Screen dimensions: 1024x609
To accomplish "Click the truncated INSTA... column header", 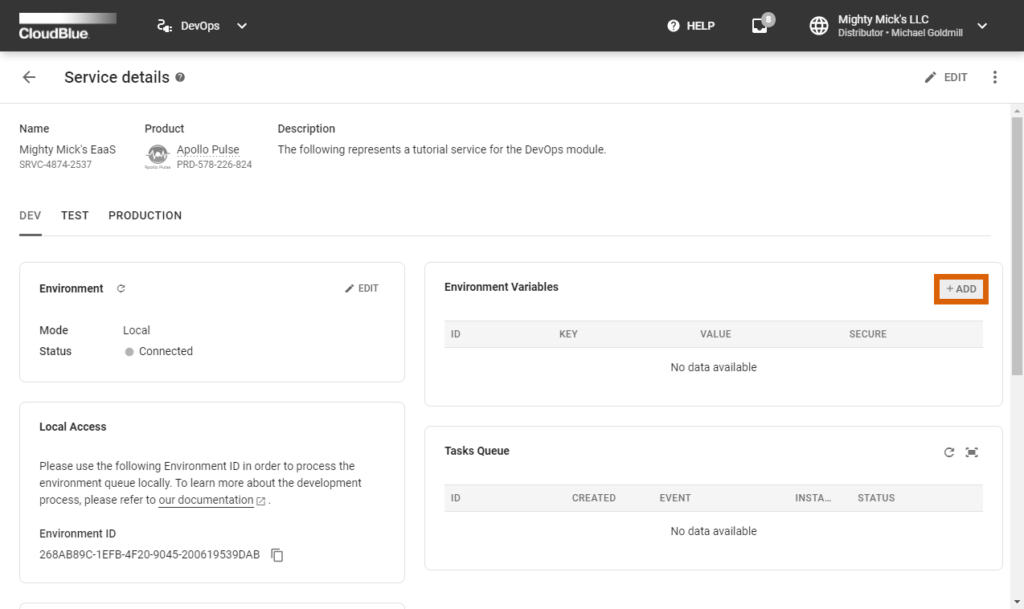I will click(x=813, y=498).
